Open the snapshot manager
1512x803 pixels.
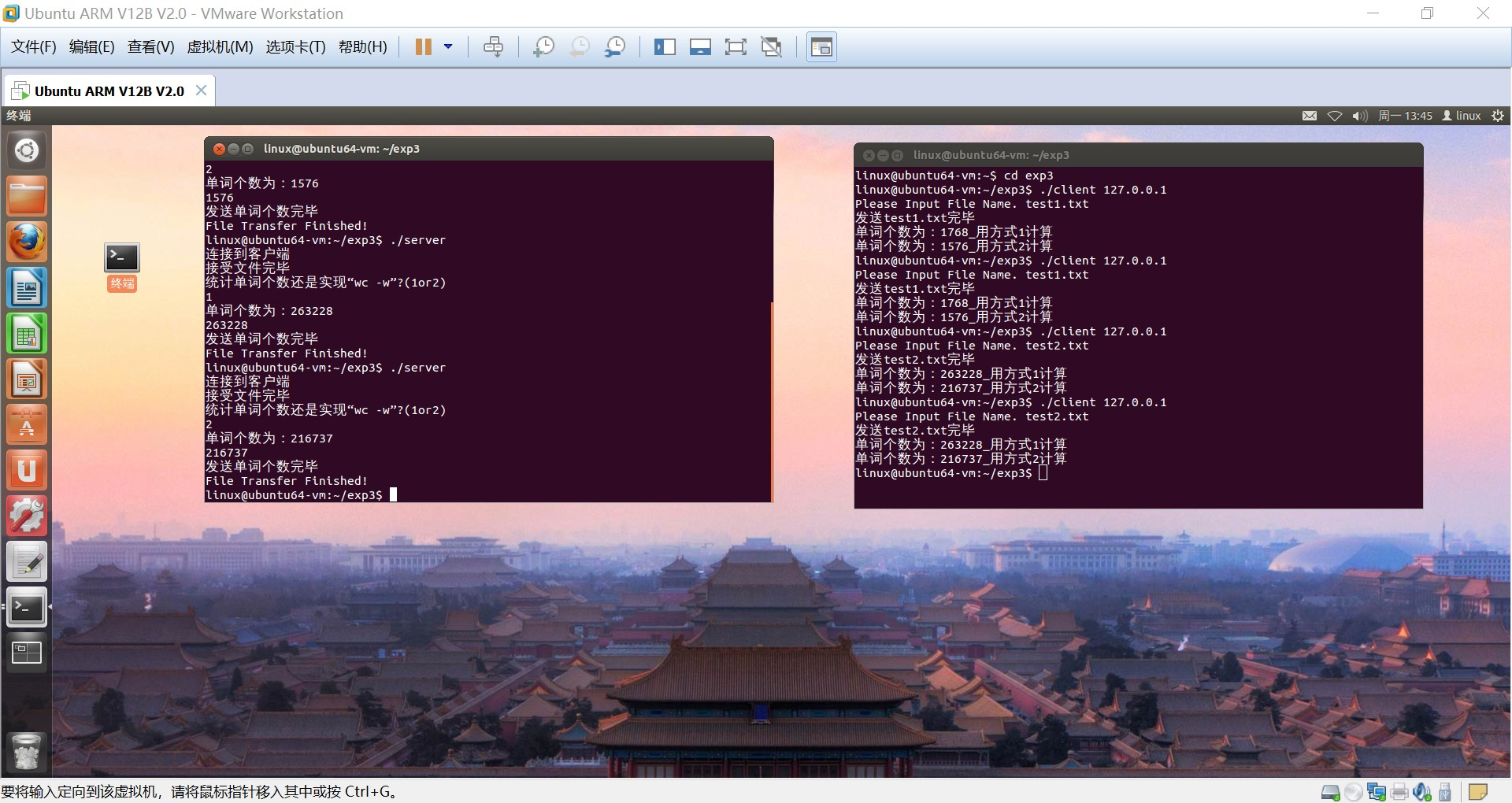pyautogui.click(x=615, y=47)
